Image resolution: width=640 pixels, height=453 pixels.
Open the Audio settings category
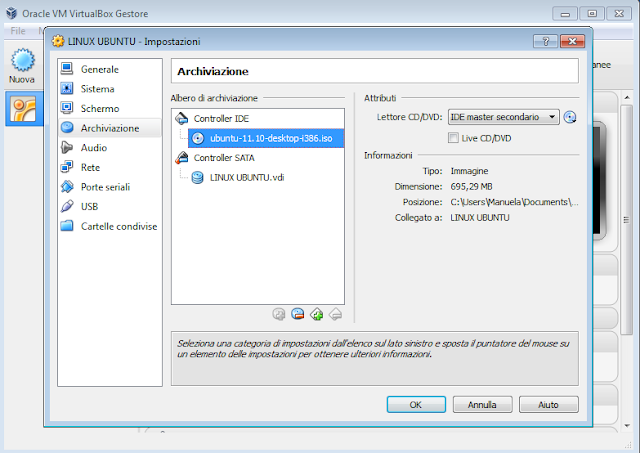pos(110,147)
